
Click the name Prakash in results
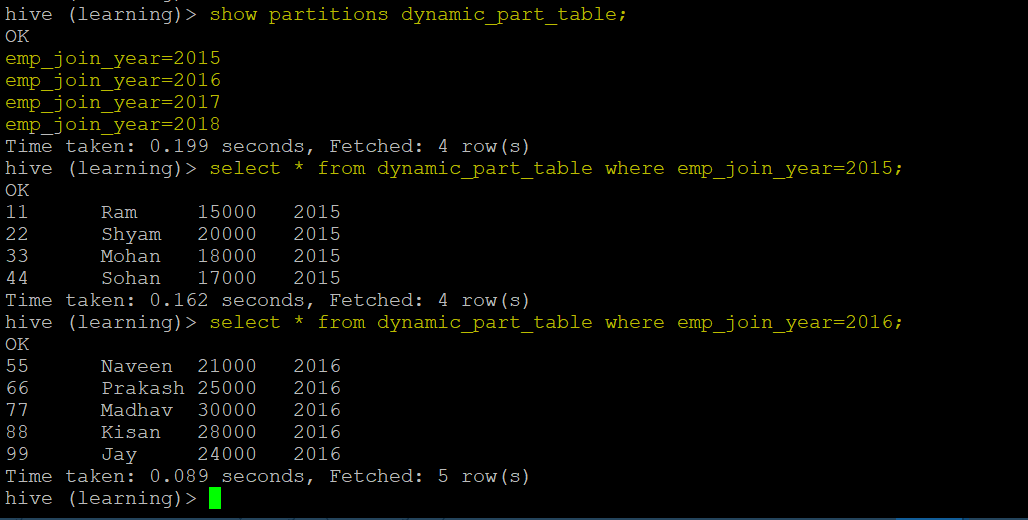point(143,389)
